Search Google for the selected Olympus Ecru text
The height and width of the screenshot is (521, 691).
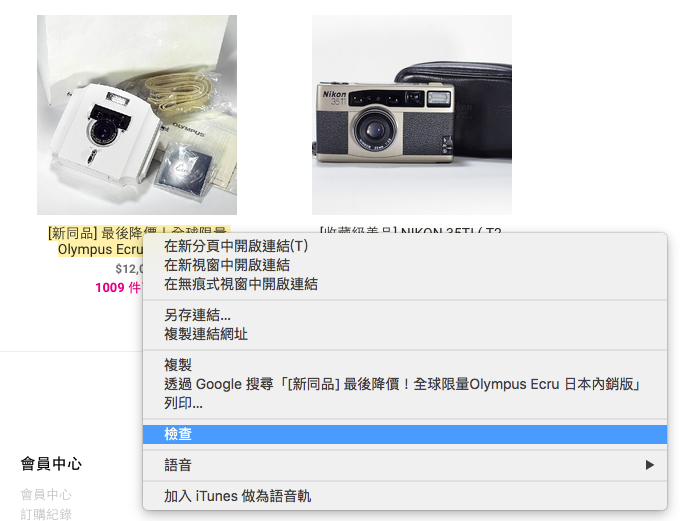[405, 384]
